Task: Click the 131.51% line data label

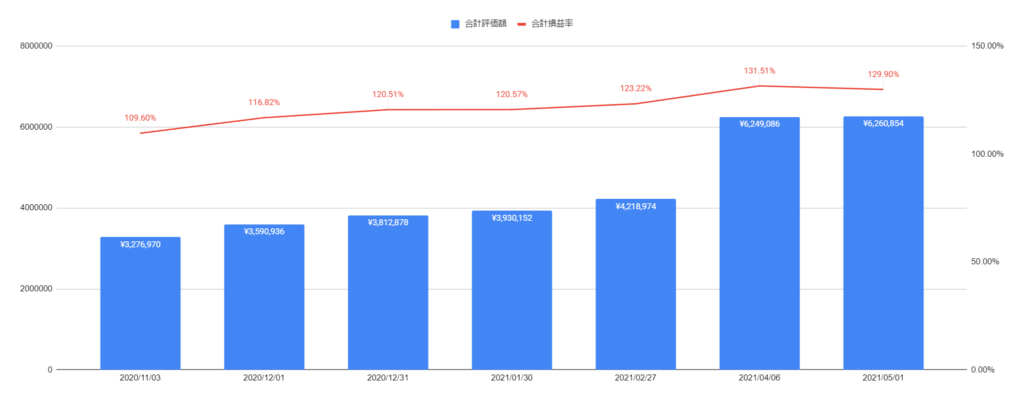Action: click(760, 71)
